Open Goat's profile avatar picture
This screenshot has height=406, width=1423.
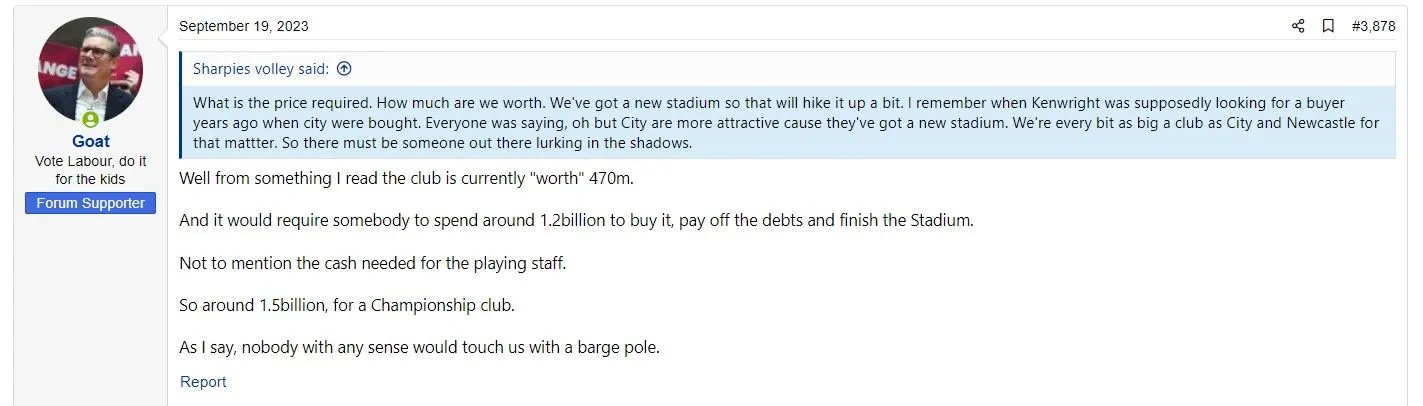(x=90, y=69)
